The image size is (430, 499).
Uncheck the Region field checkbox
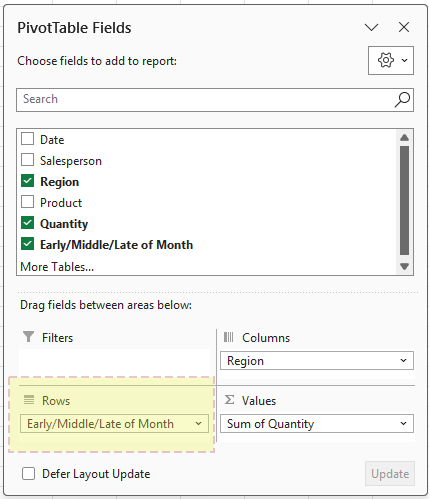[x=27, y=181]
